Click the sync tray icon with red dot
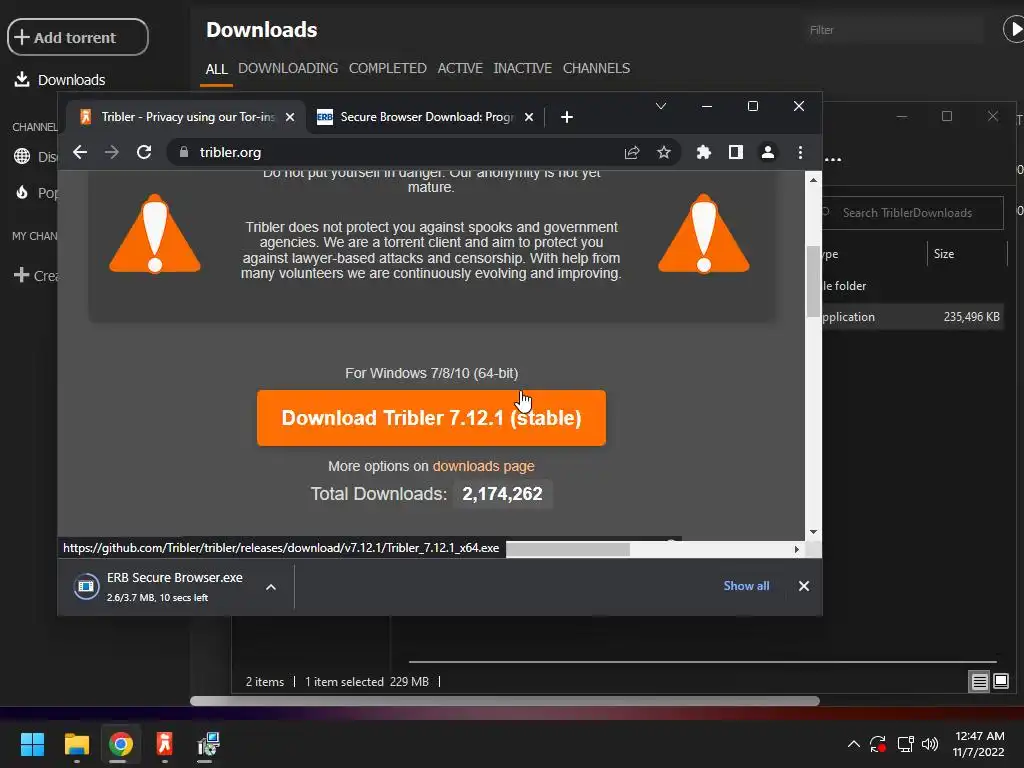1024x768 pixels. (x=878, y=744)
